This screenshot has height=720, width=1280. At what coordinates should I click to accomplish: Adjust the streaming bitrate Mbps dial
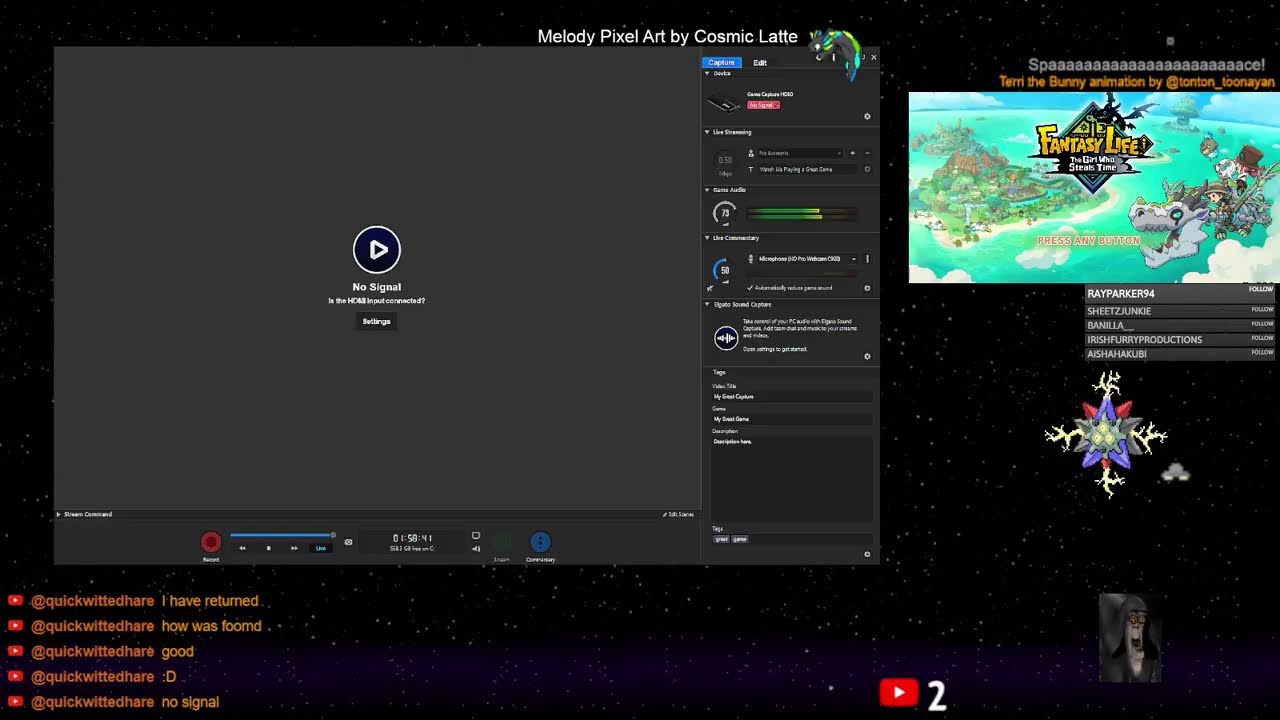click(x=725, y=160)
